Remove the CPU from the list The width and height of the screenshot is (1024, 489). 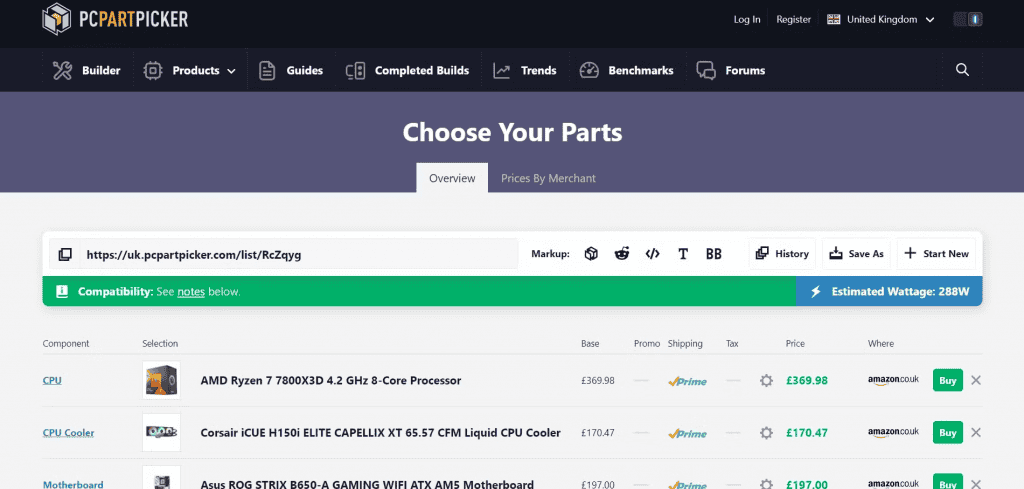pyautogui.click(x=976, y=381)
